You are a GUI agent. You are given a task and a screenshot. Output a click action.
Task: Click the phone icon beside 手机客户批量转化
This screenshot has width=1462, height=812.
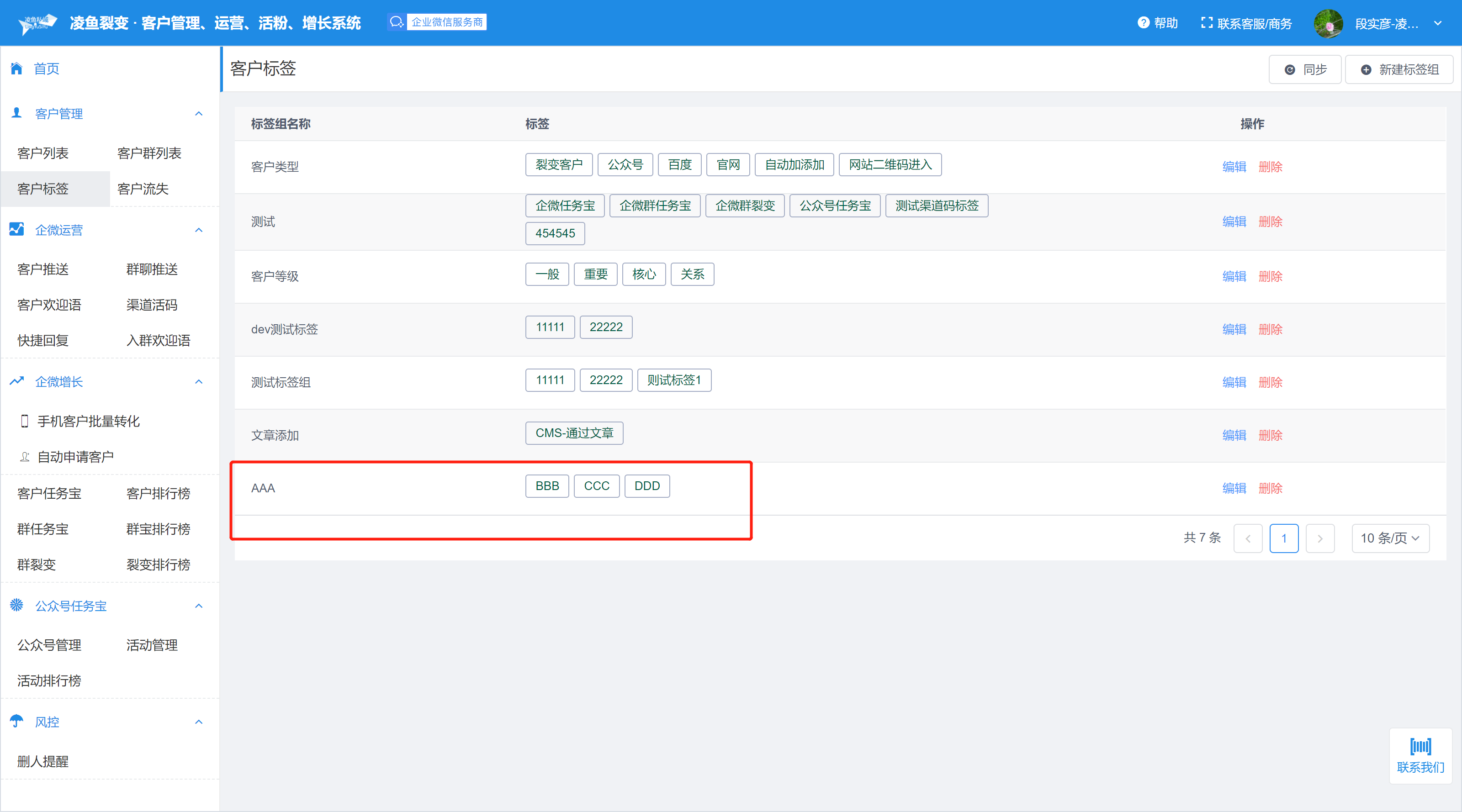click(24, 421)
